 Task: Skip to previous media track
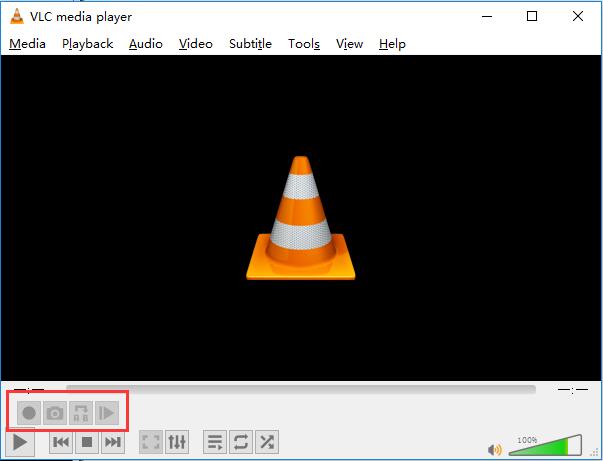61,442
